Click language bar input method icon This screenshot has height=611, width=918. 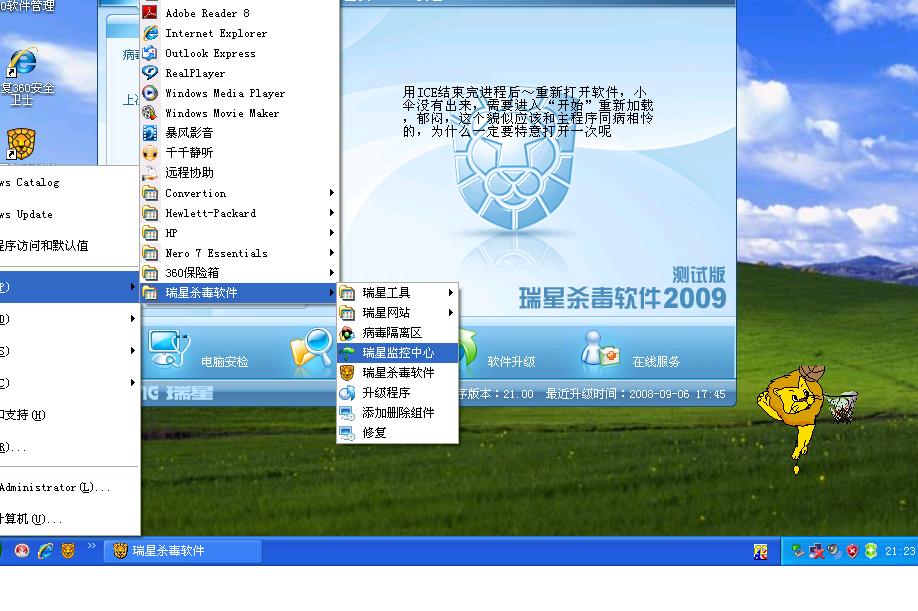[761, 552]
